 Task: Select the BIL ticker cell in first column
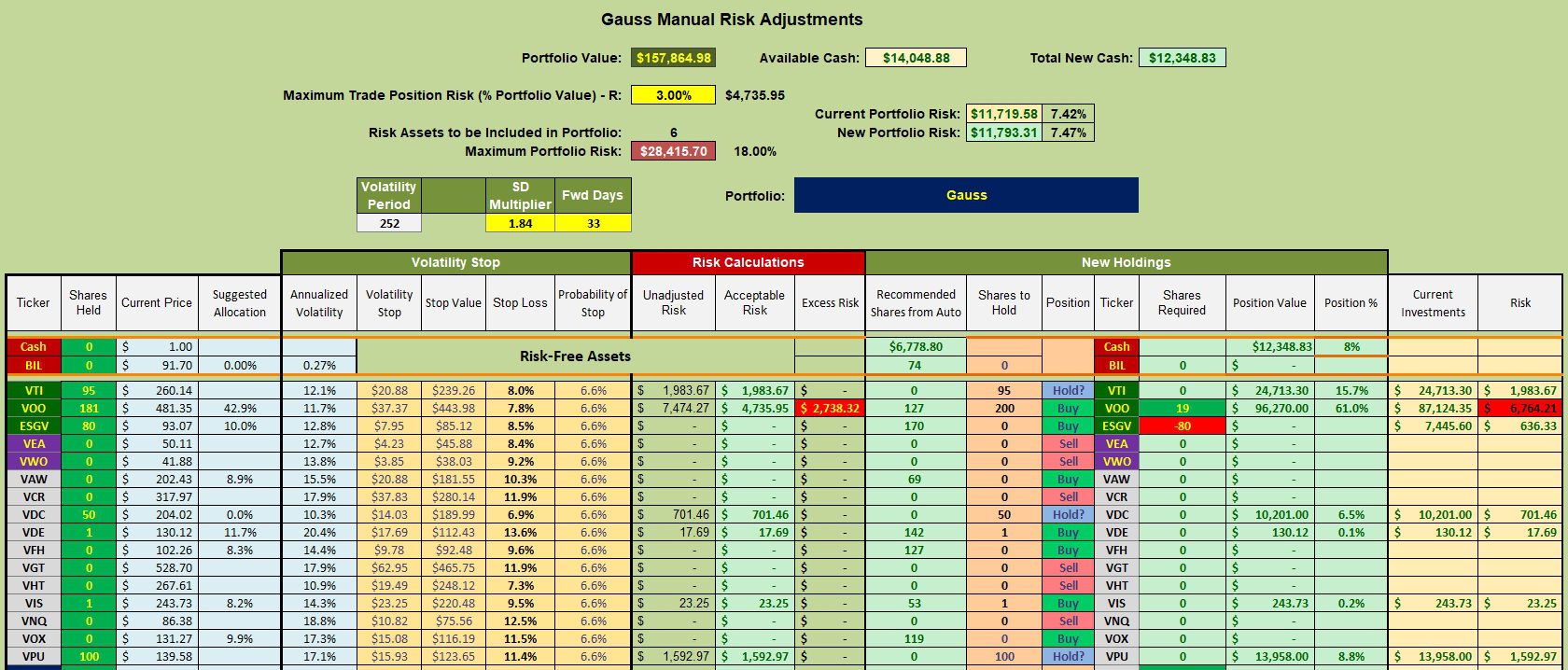pyautogui.click(x=34, y=365)
